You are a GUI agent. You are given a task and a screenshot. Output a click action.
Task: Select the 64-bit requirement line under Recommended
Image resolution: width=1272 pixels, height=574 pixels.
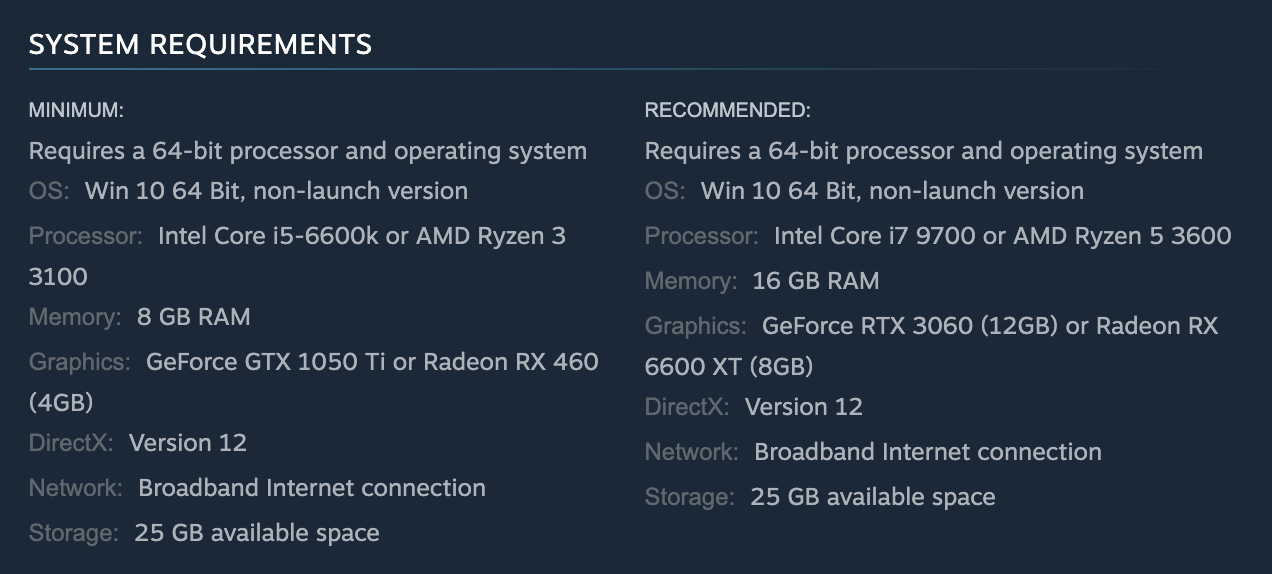[923, 151]
